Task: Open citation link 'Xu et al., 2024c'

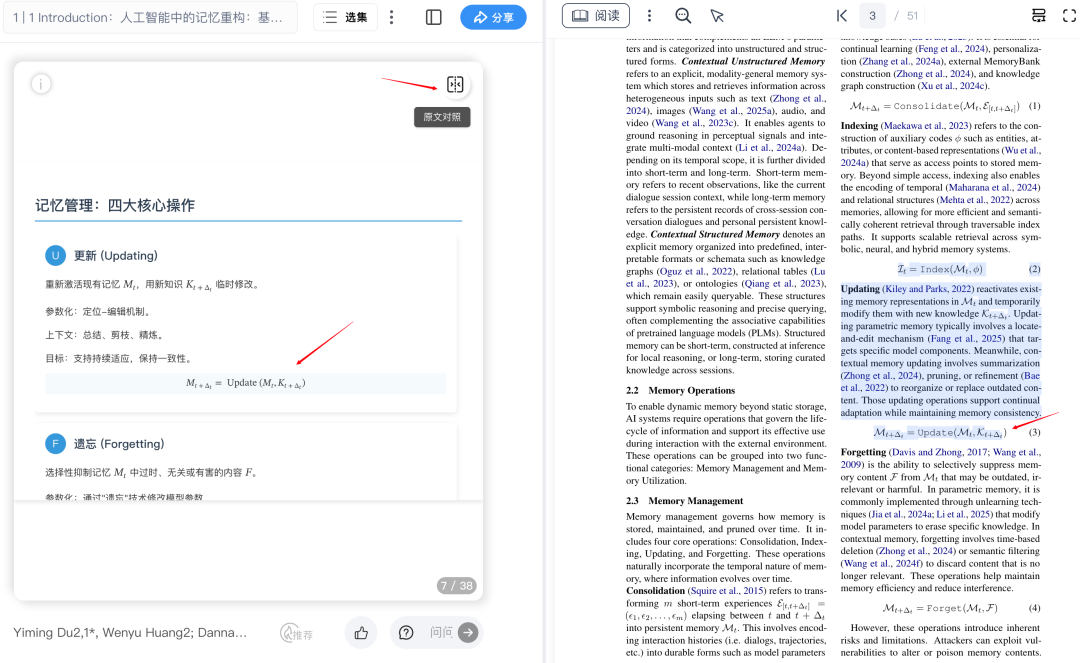Action: (953, 86)
